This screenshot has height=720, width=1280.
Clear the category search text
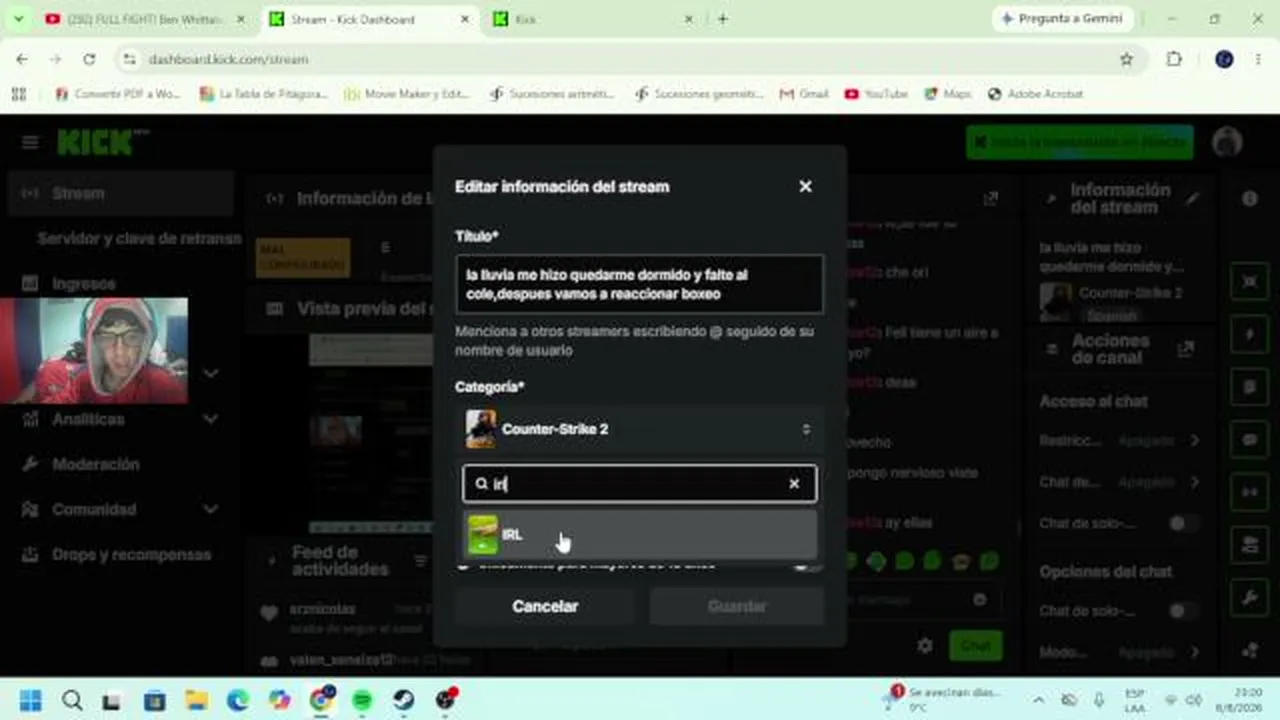pos(794,484)
